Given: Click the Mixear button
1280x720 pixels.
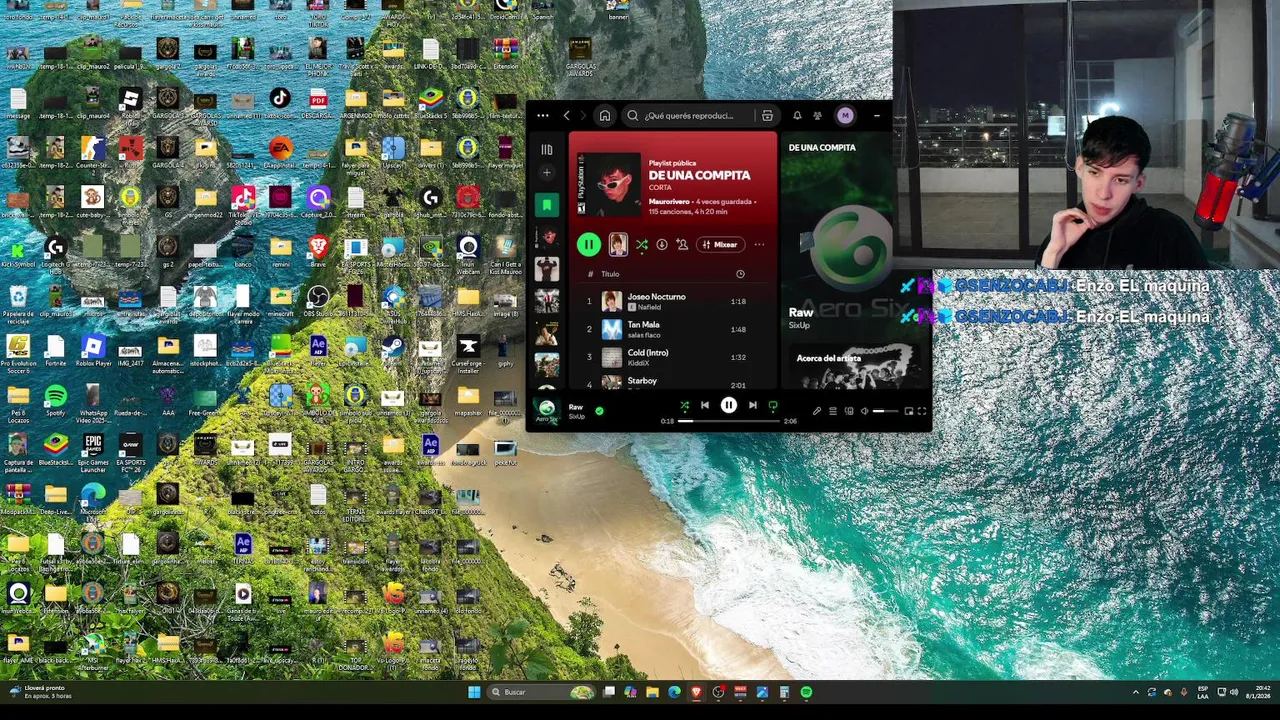Looking at the screenshot, I should tap(720, 244).
